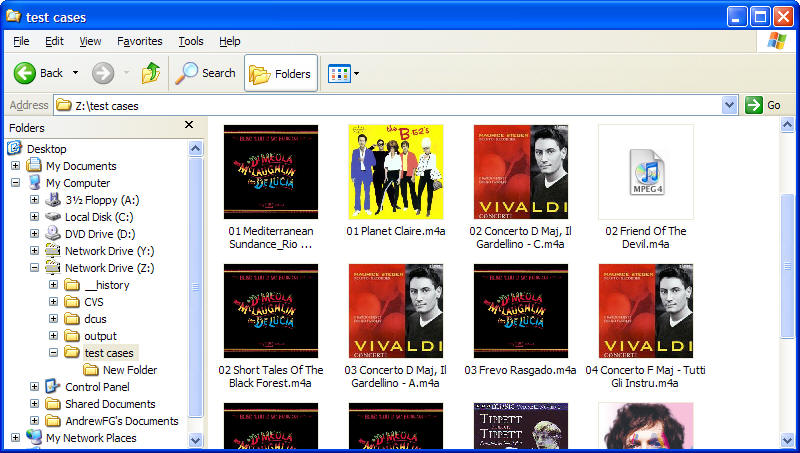Click the Go button
This screenshot has width=800, height=453.
pos(763,106)
